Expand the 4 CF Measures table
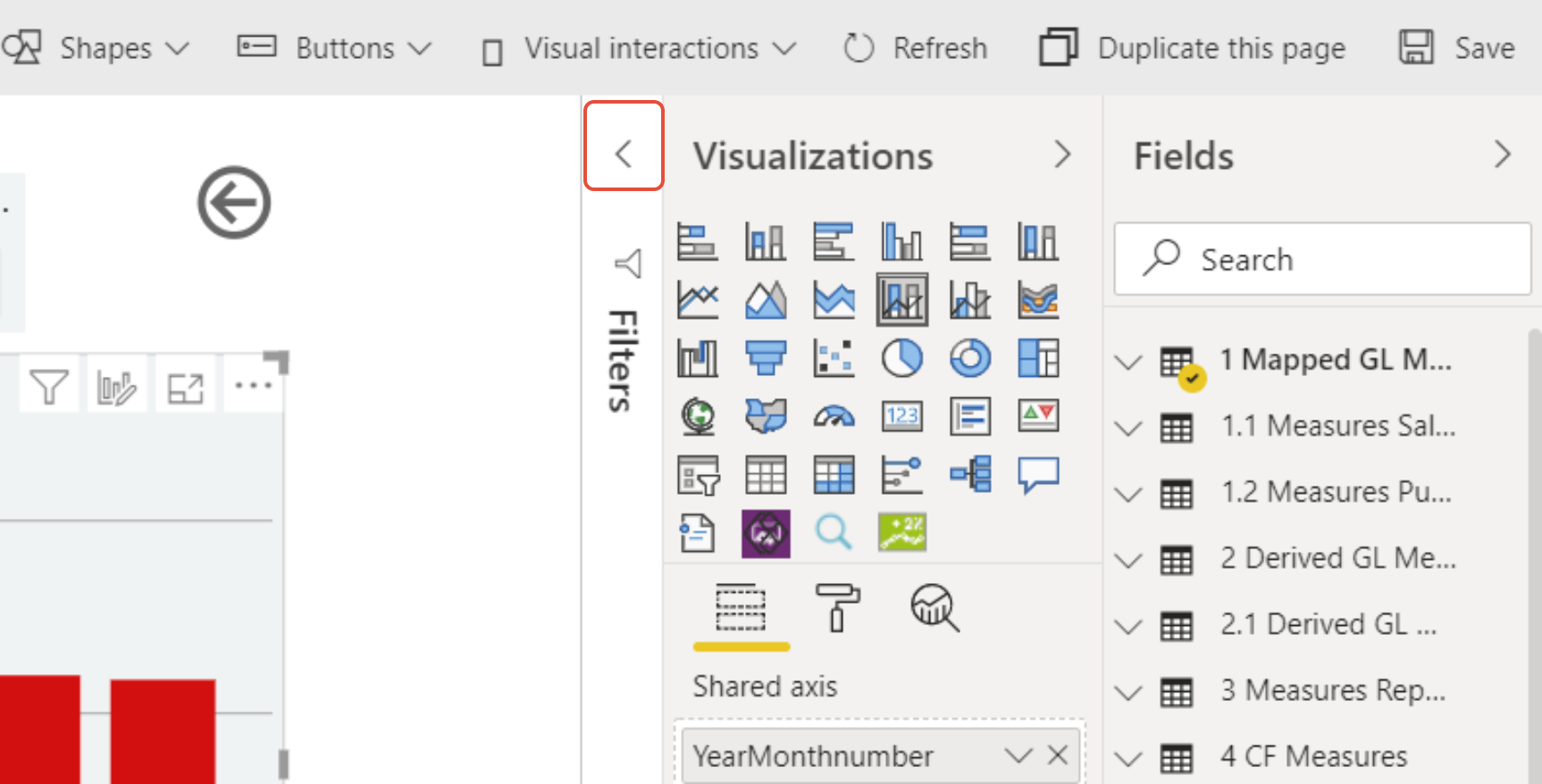1542x784 pixels. 1129,758
